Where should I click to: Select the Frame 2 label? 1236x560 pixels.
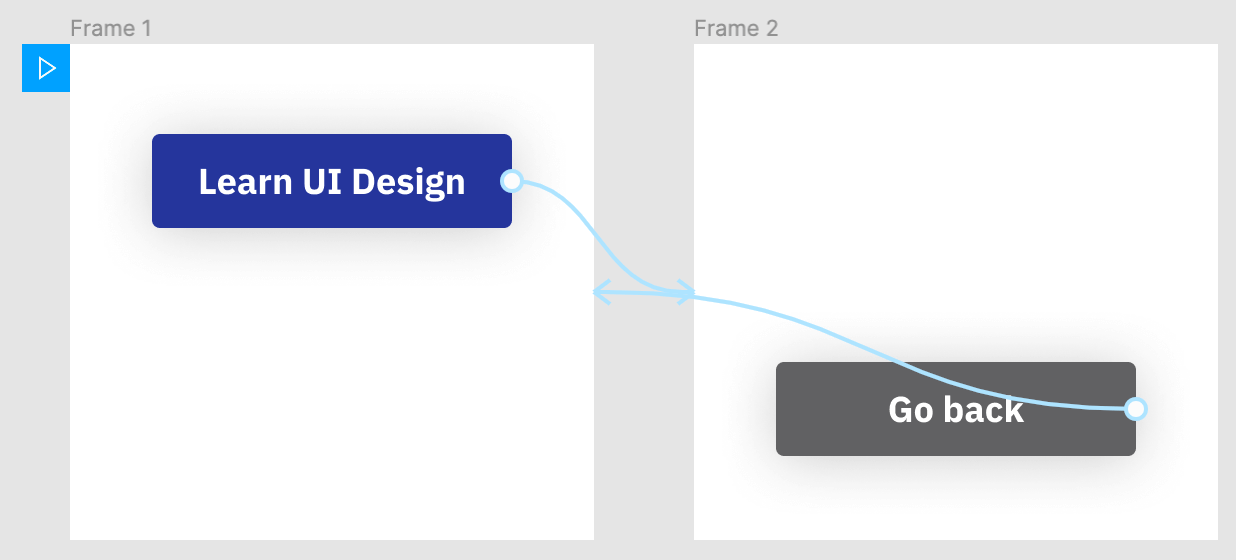(x=736, y=28)
